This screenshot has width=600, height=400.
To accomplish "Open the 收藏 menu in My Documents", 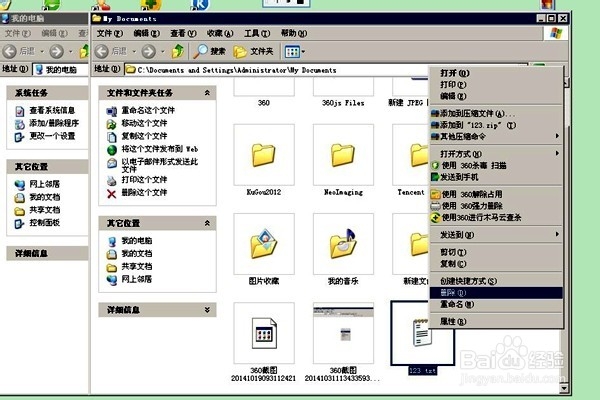I will point(220,33).
